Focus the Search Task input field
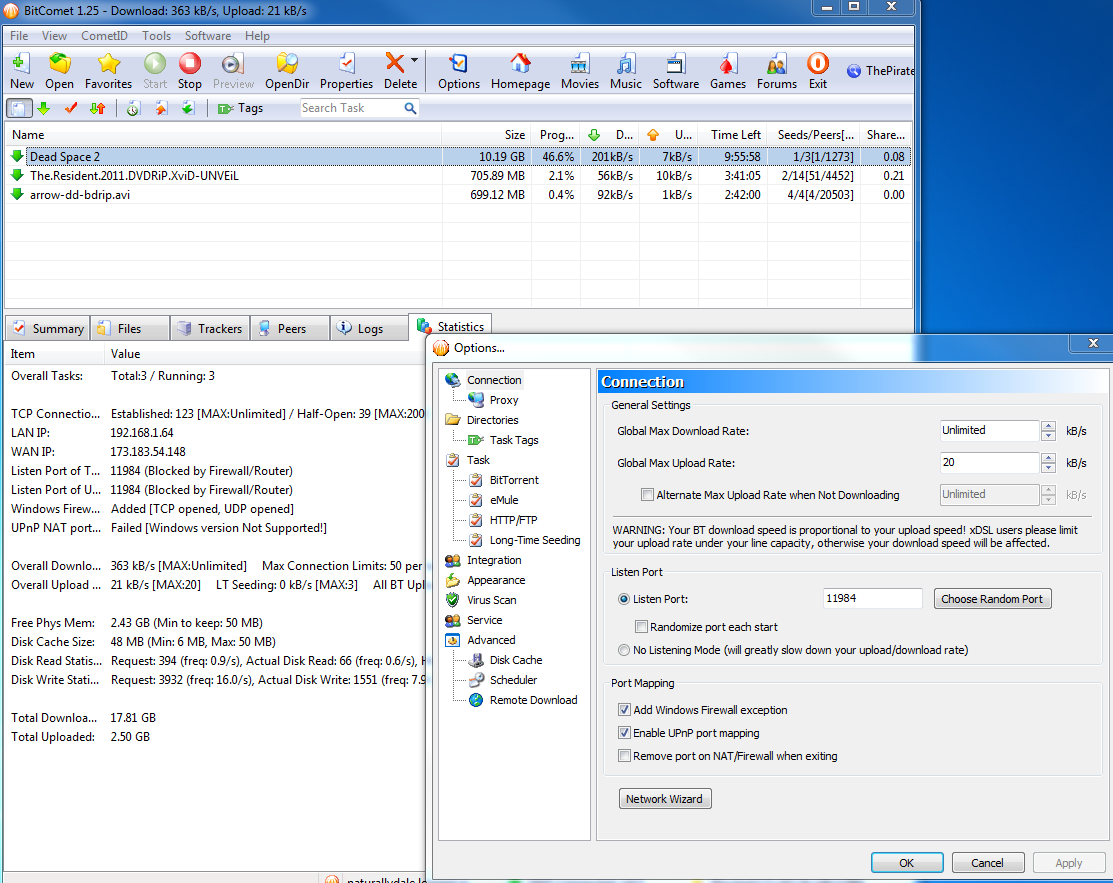 (351, 108)
